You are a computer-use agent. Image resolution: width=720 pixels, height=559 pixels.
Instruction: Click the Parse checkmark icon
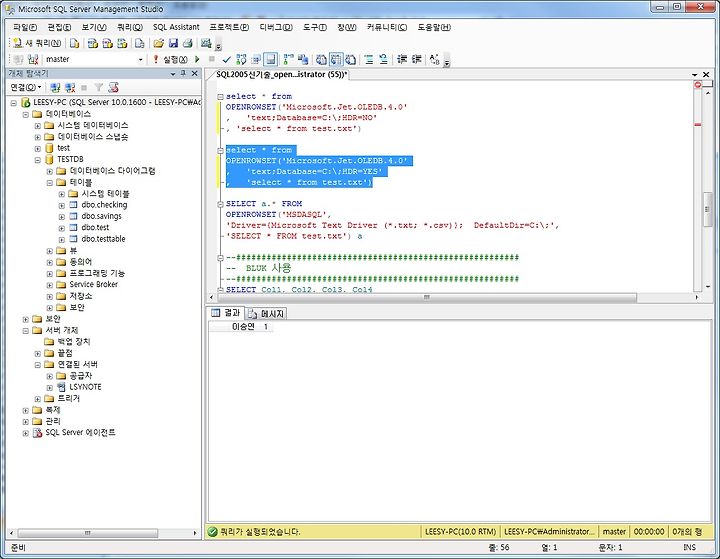226,59
